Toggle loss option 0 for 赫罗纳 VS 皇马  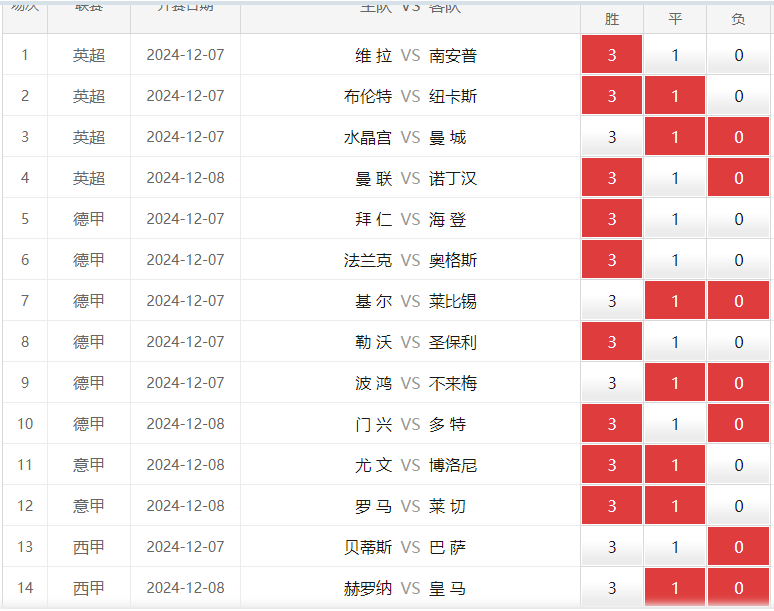point(738,587)
